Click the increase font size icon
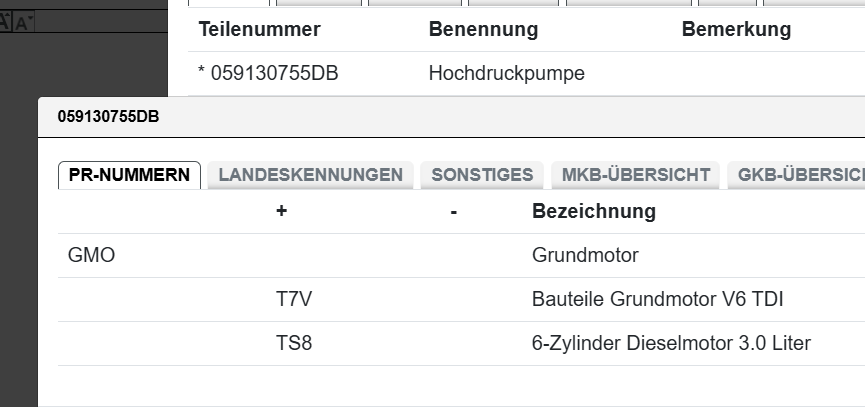Screen dimensions: 865x407 [x=5, y=20]
